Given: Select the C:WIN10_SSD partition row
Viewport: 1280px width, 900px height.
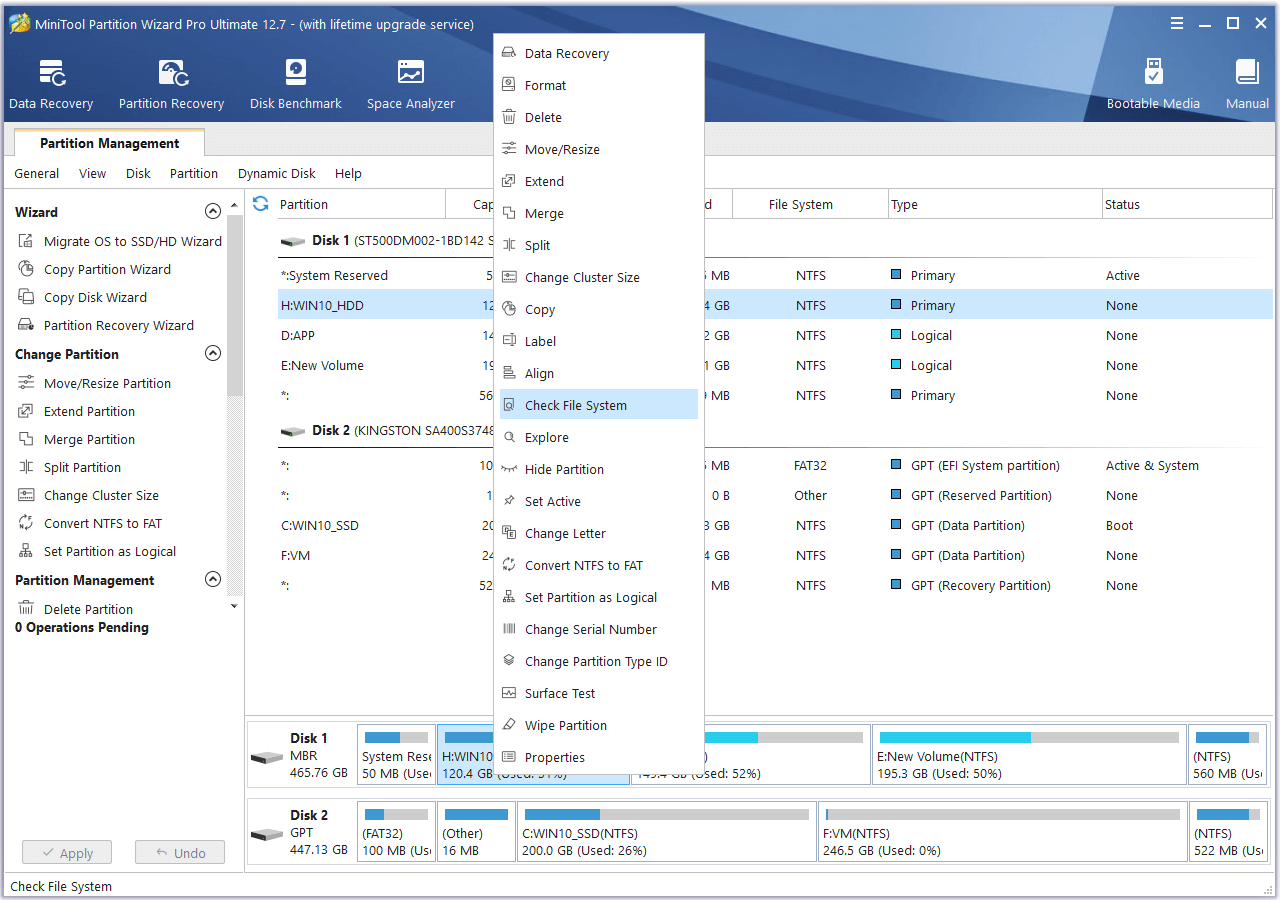Looking at the screenshot, I should pos(775,526).
